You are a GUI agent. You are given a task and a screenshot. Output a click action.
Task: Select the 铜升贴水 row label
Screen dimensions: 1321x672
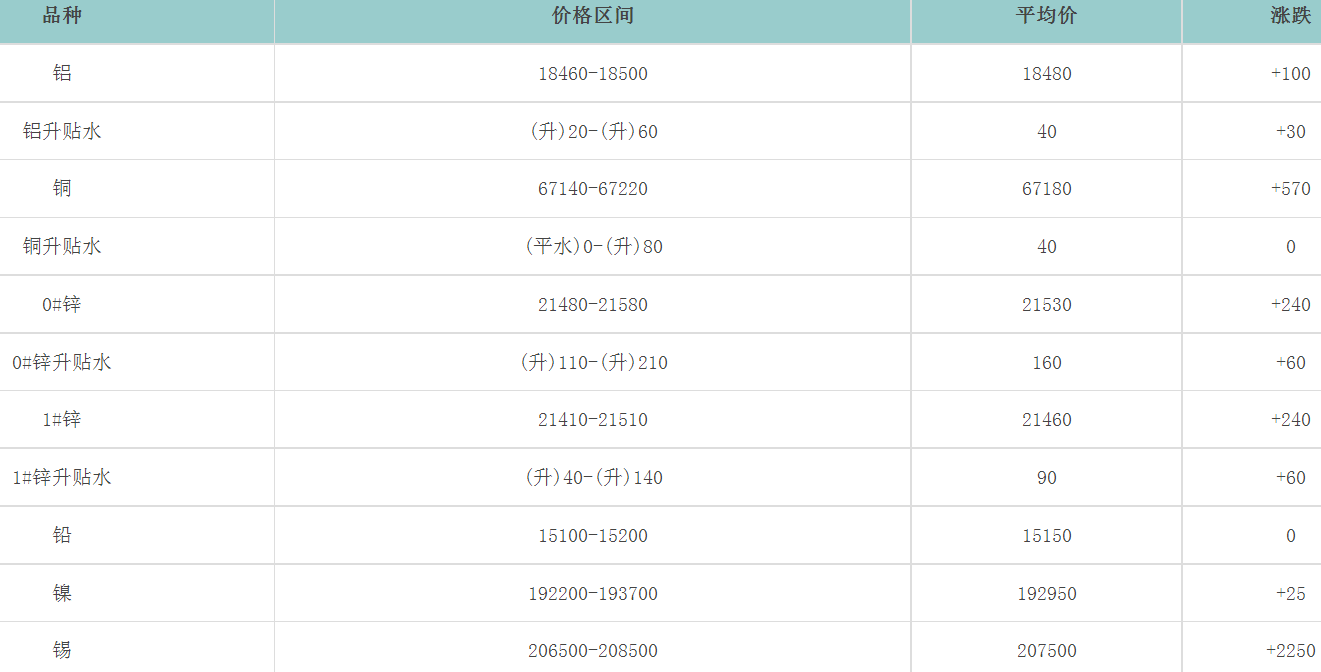pyautogui.click(x=62, y=247)
